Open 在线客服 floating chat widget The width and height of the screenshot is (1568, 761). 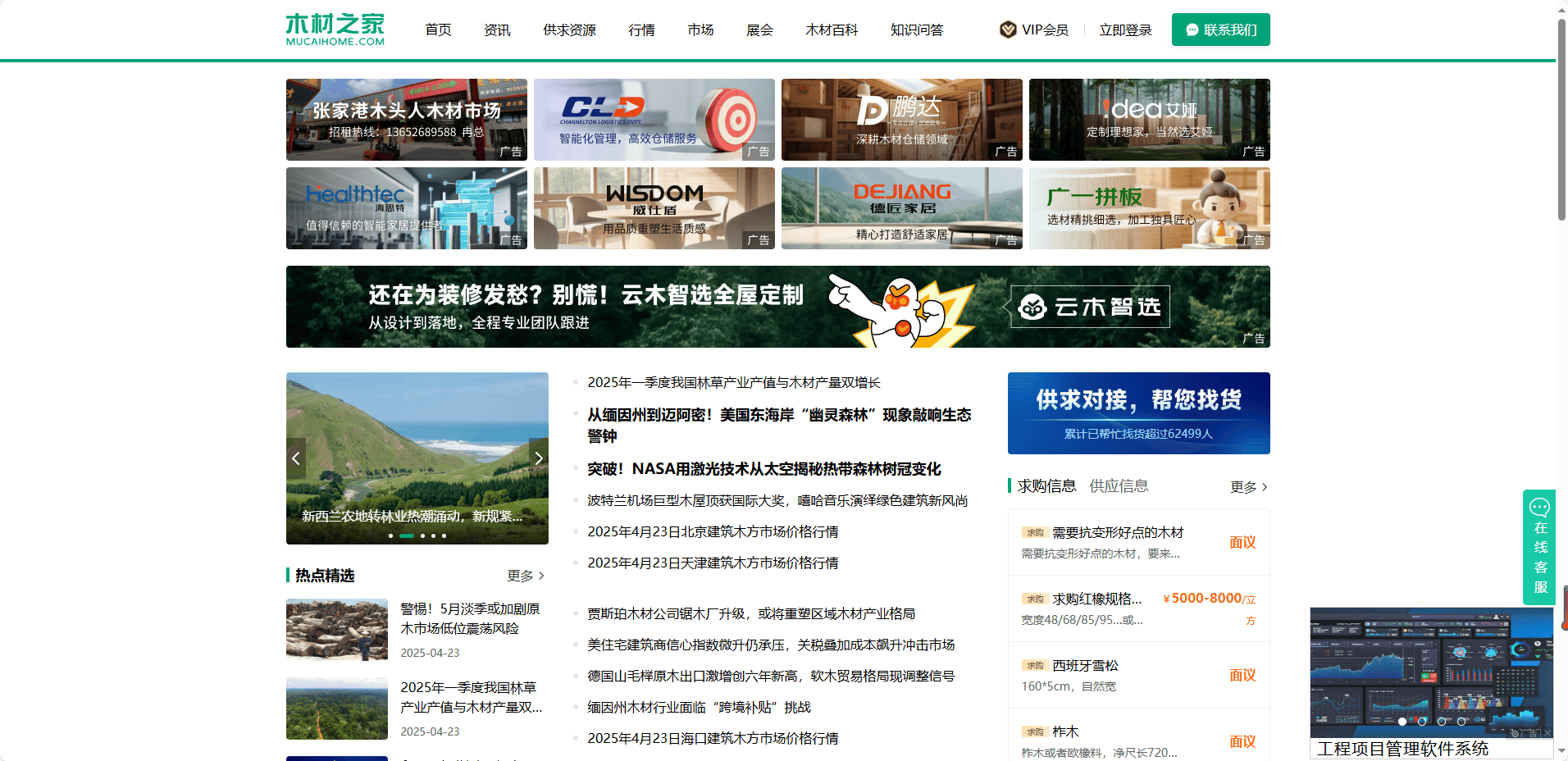[1539, 547]
